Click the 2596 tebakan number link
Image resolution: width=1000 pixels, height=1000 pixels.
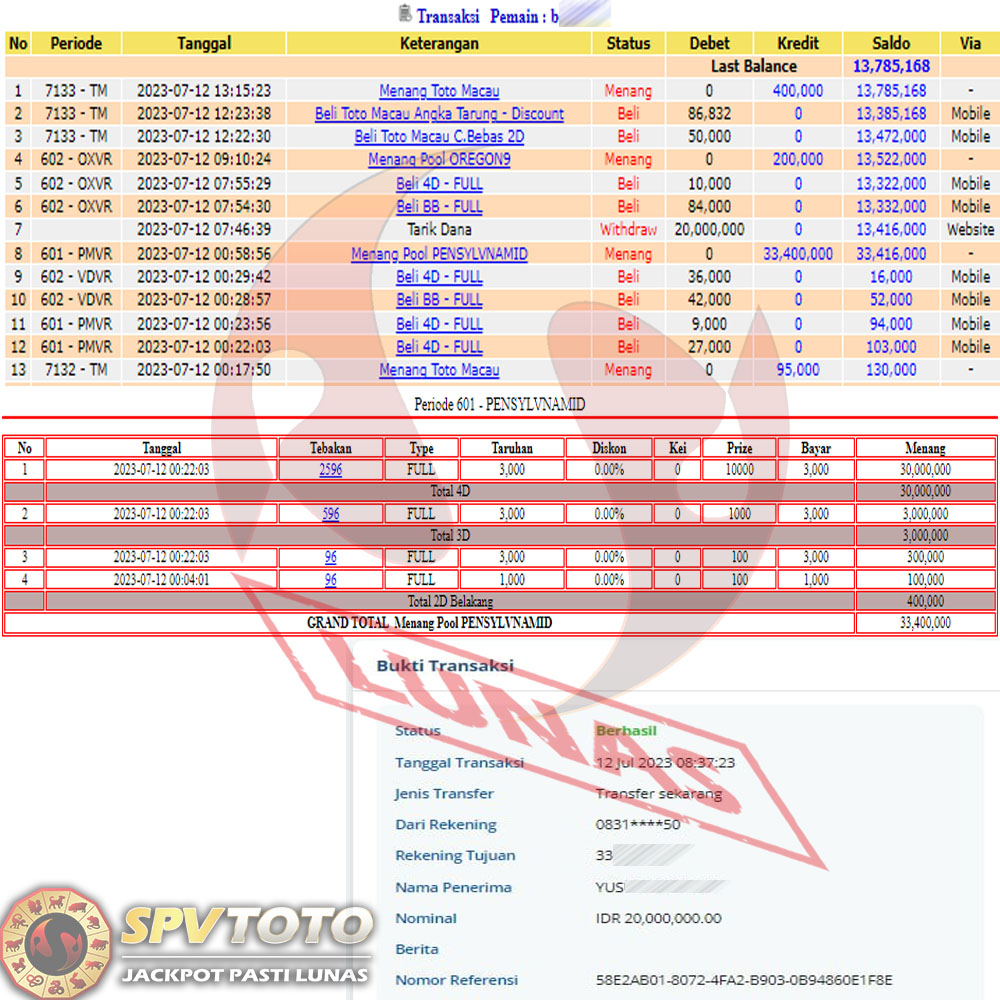point(330,470)
